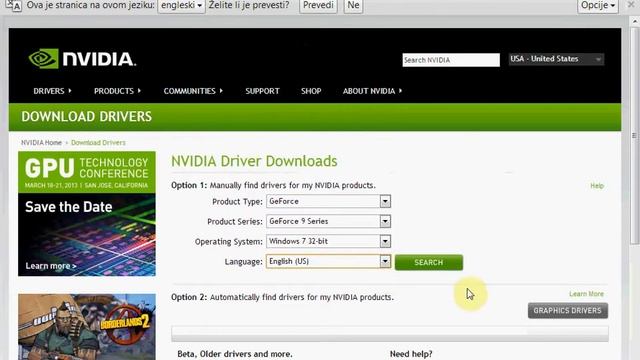Open the ABOUT NVIDIA menu

372,91
